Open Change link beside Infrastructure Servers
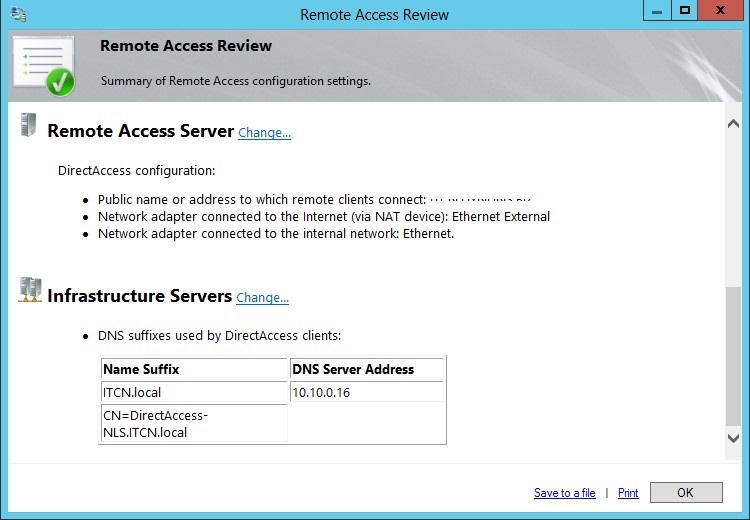The image size is (750, 520). point(263,298)
